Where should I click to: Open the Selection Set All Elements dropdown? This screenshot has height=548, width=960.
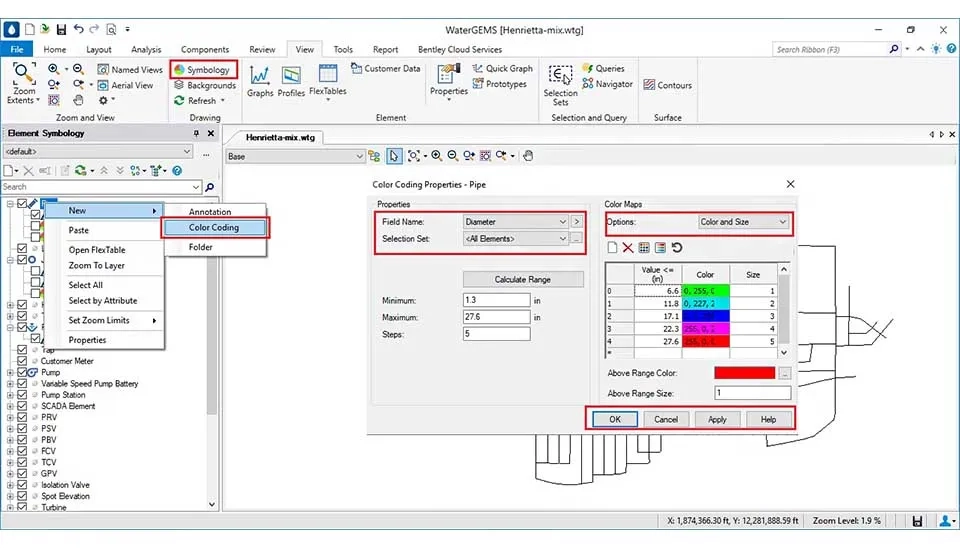516,239
